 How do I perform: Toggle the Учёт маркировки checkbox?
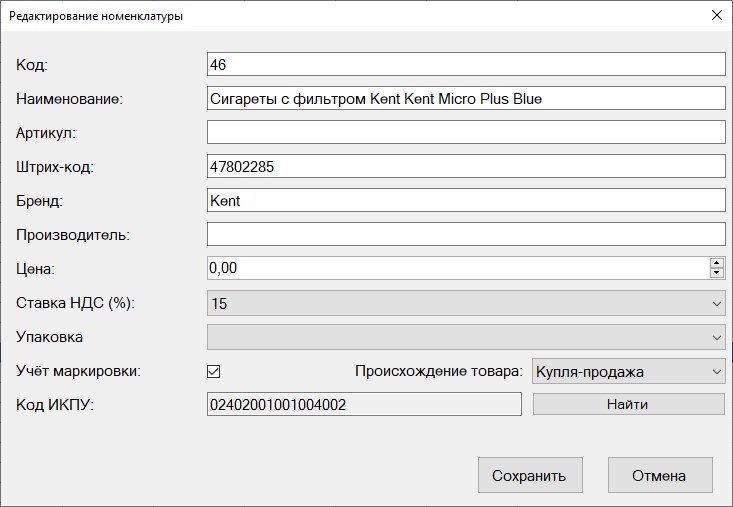[x=213, y=372]
